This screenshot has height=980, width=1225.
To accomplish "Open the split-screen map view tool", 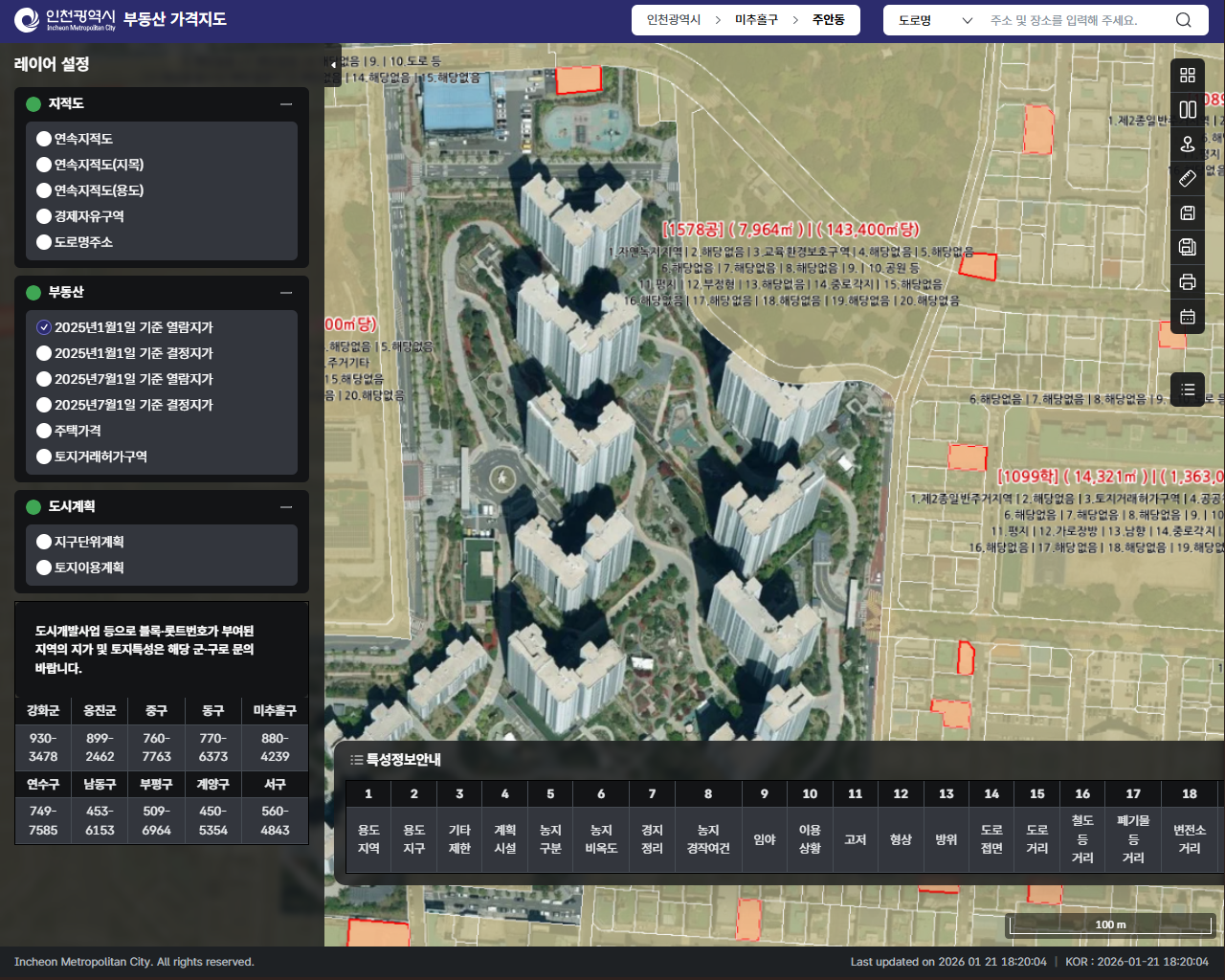I will pyautogui.click(x=1188, y=110).
